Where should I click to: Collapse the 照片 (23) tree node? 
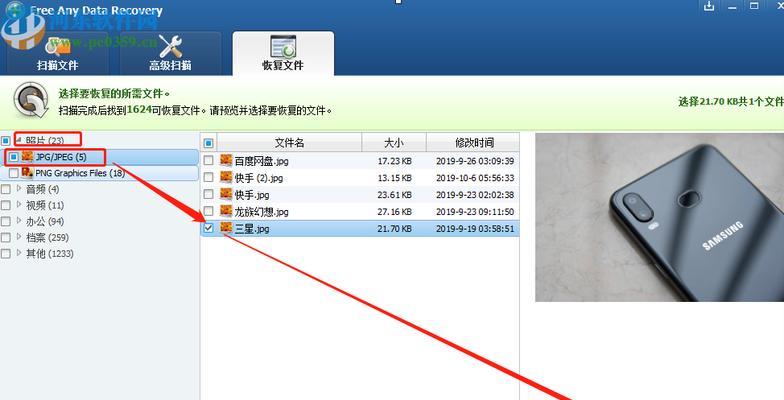point(18,140)
